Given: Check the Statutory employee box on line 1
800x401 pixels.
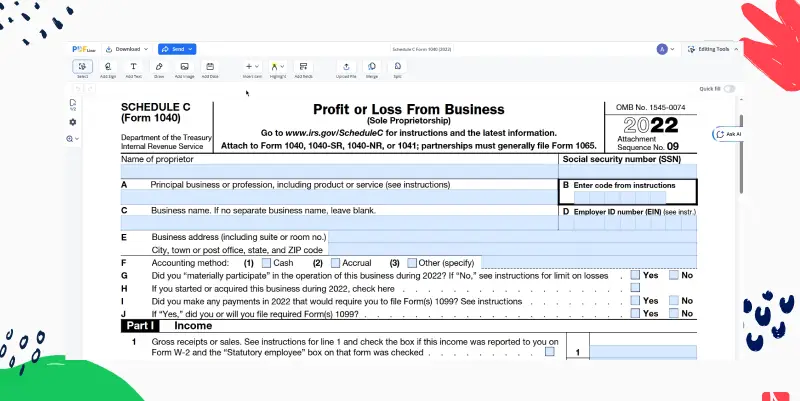Looking at the screenshot, I should pos(549,352).
